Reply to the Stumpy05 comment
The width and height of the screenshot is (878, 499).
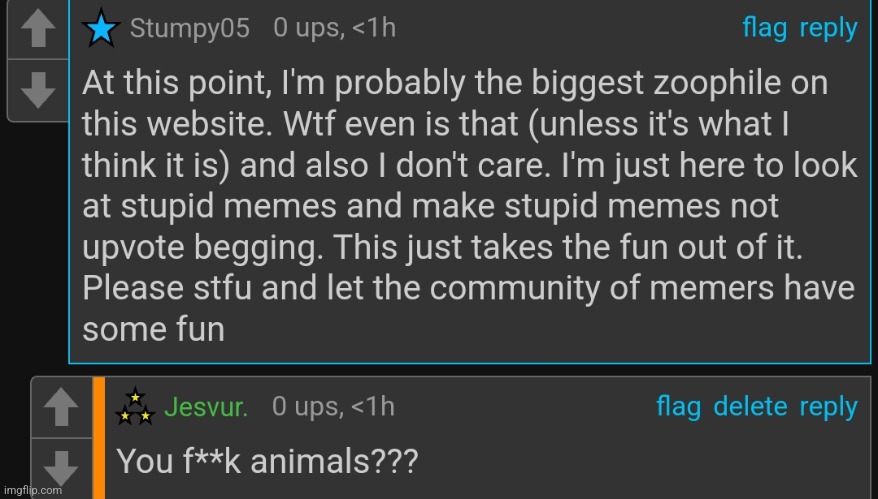(828, 28)
